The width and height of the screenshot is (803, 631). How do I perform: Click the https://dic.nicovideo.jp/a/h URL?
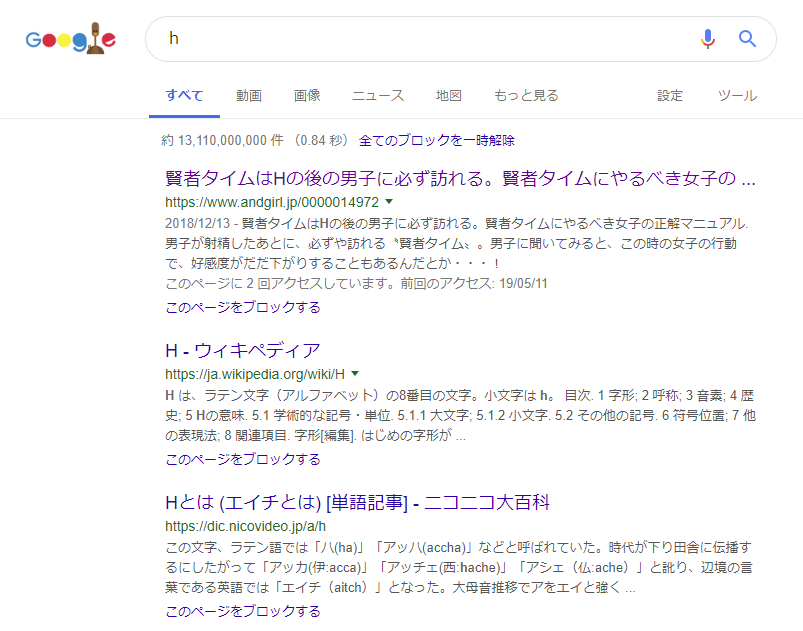[245, 527]
